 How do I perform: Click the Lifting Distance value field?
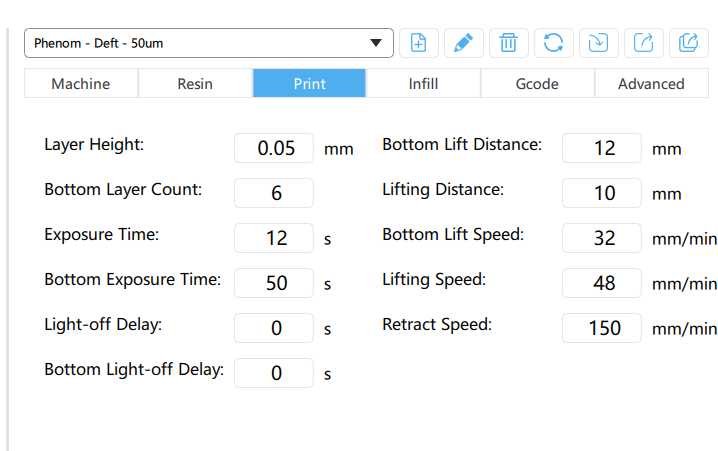(x=602, y=193)
